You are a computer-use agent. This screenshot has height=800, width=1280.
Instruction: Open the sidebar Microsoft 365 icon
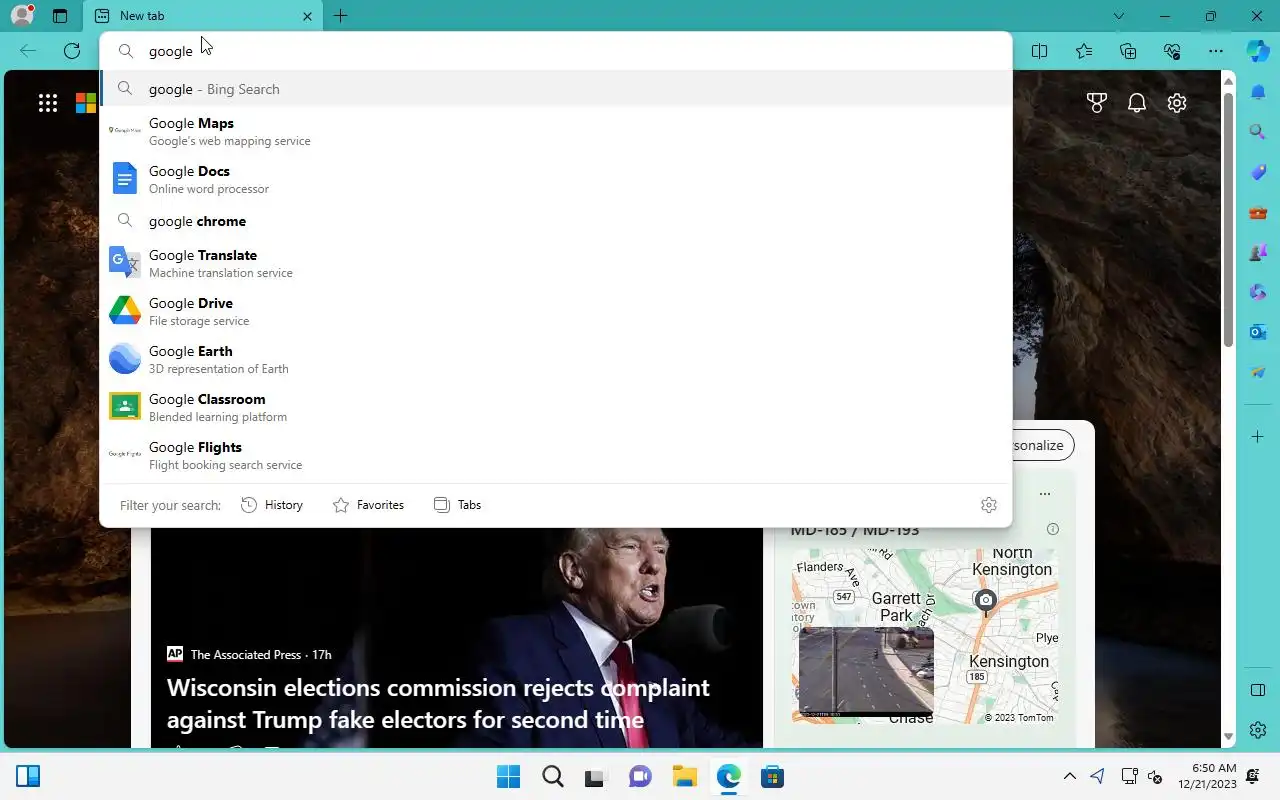tap(1258, 292)
